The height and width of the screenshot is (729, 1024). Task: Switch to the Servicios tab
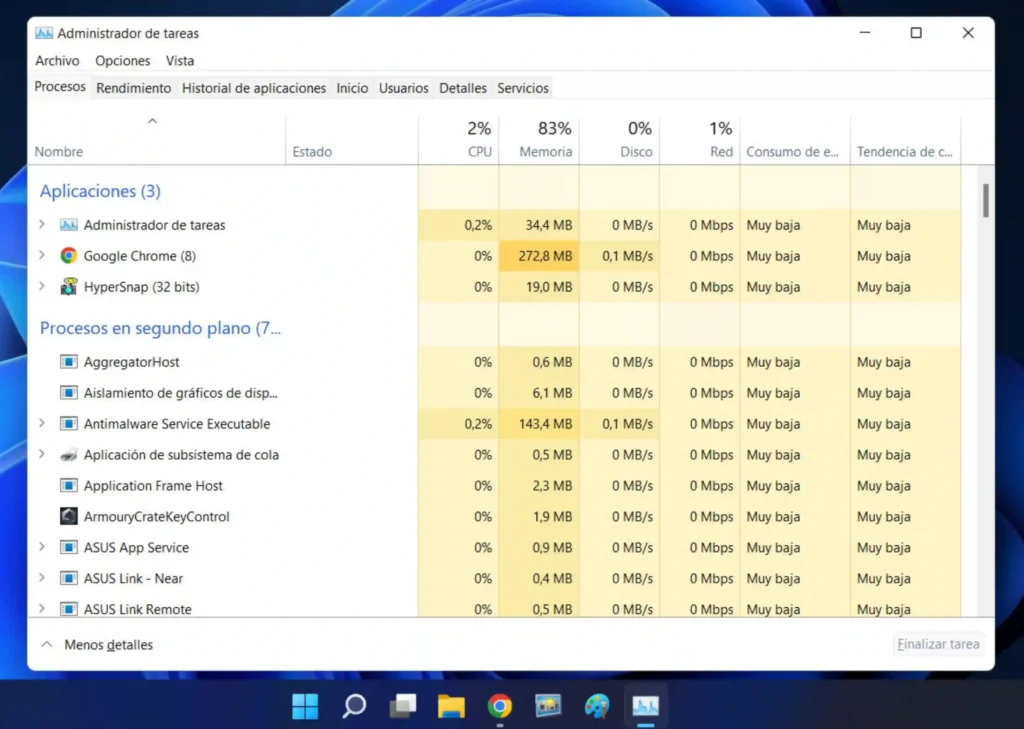pos(523,88)
